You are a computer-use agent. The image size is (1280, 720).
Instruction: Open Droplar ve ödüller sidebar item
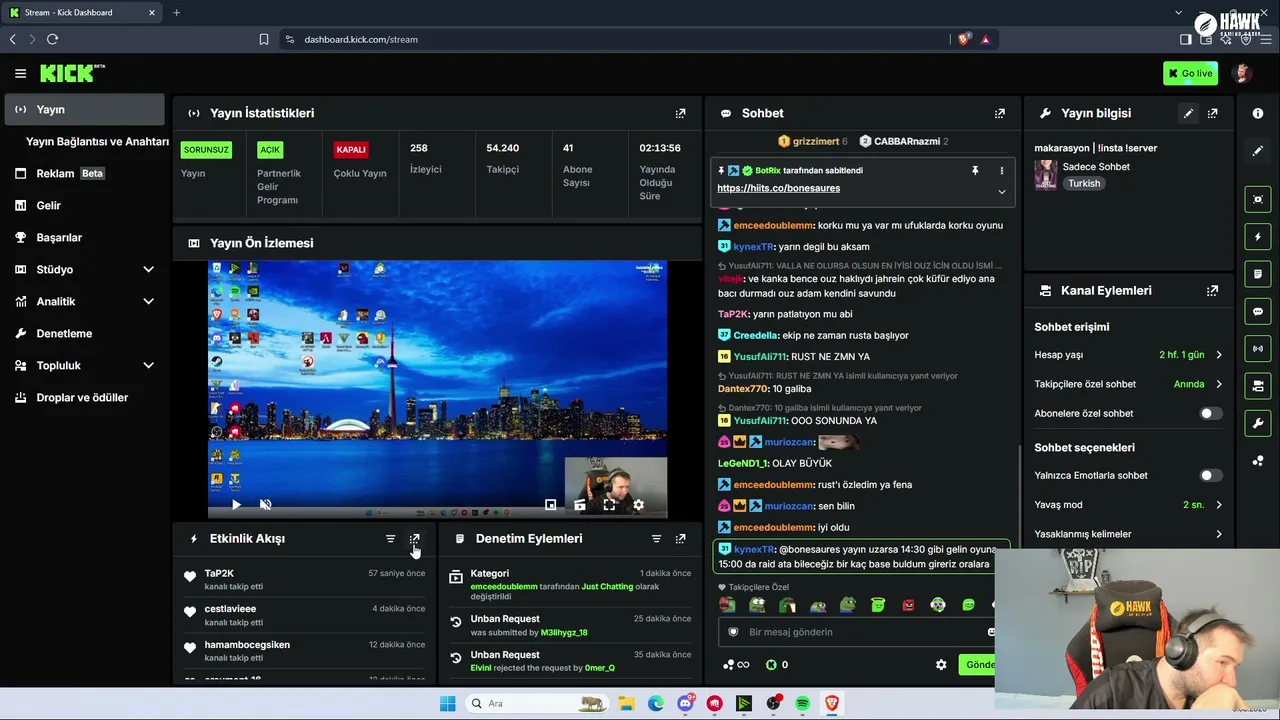click(x=84, y=397)
